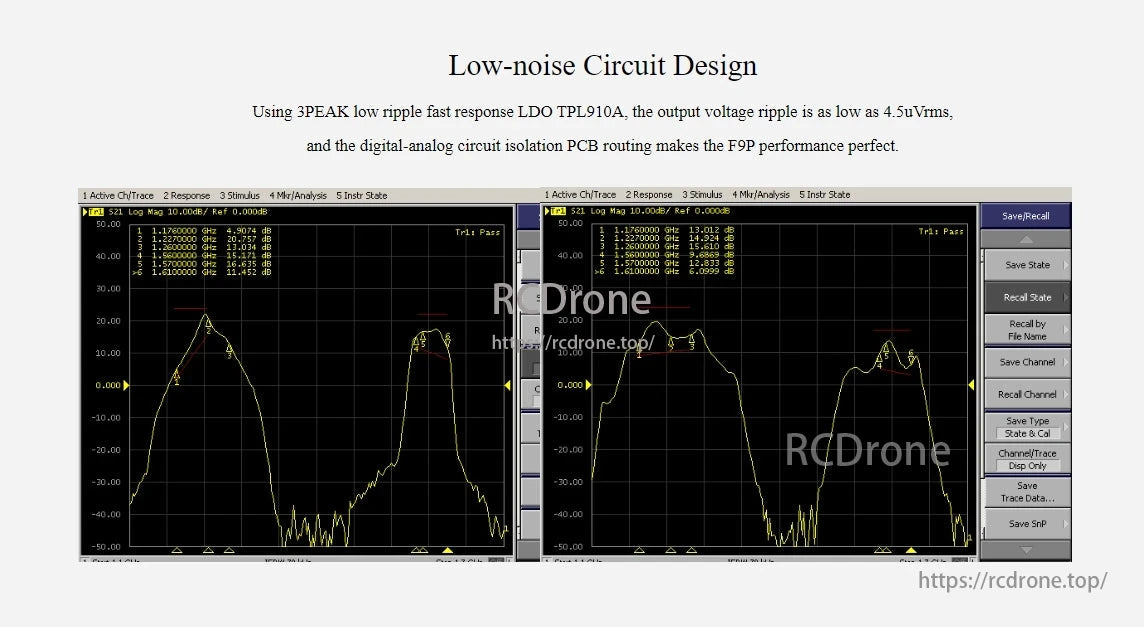Image resolution: width=1144 pixels, height=627 pixels.
Task: Open the https://rcdrone.top link
Action: coord(1012,580)
